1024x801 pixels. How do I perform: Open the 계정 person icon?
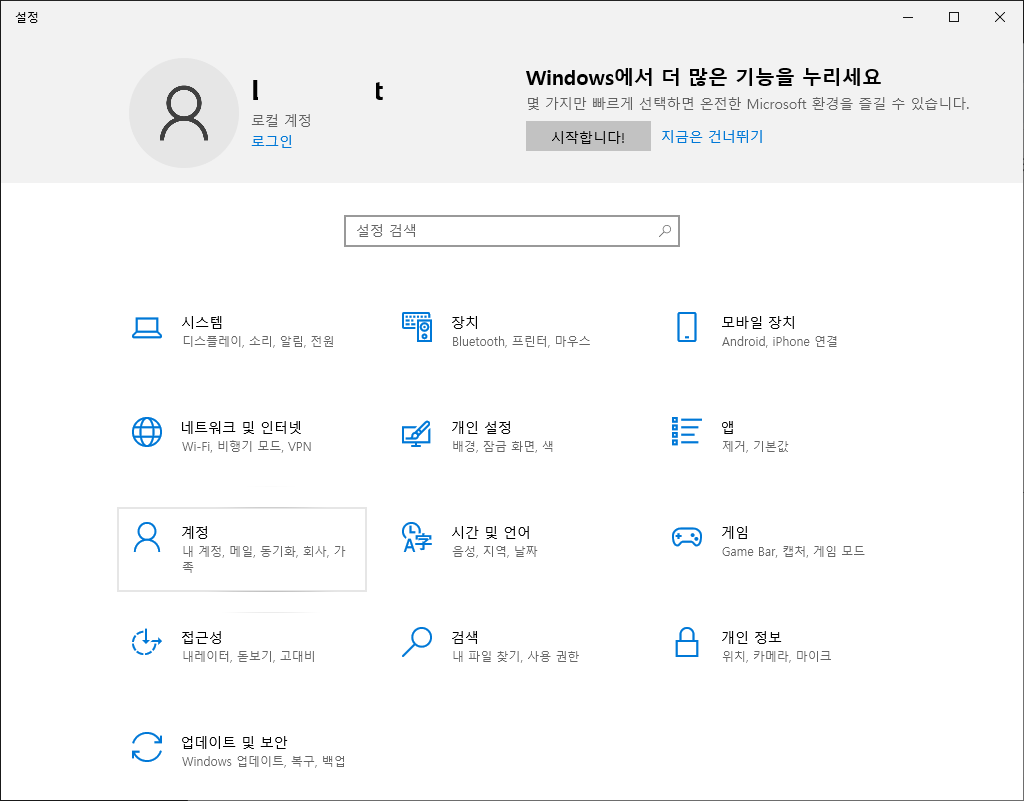click(147, 537)
